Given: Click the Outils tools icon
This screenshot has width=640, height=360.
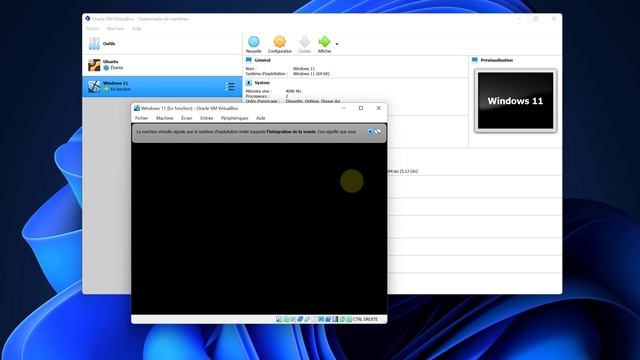Looking at the screenshot, I should 94,44.
